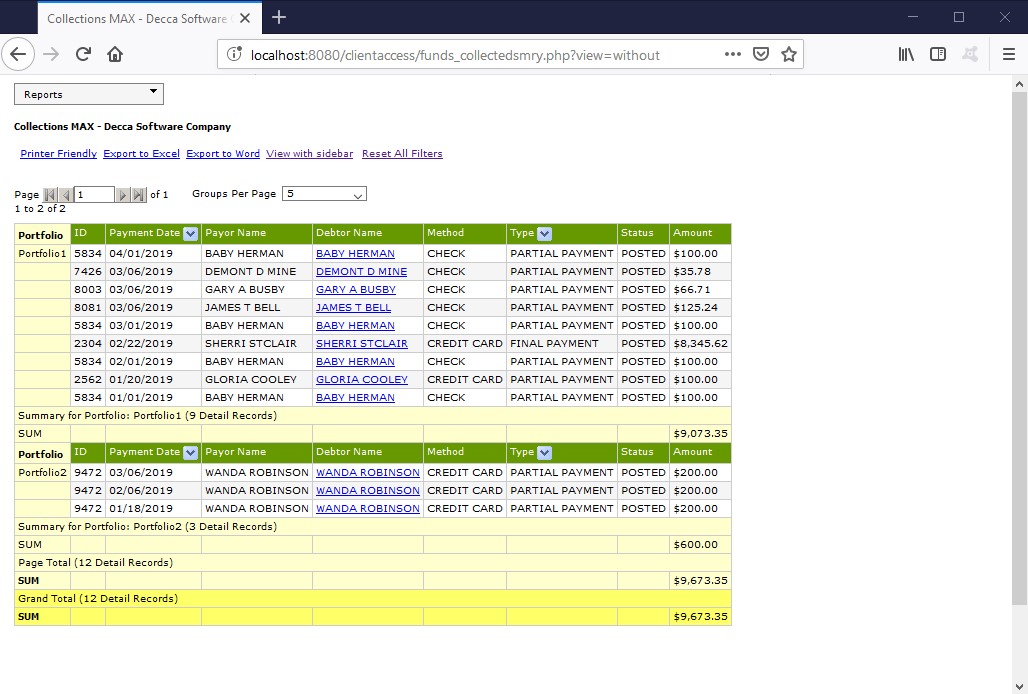Export the report to Excel

pos(141,153)
